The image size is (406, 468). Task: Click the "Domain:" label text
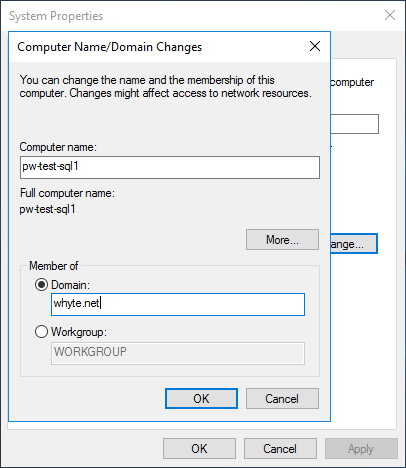click(x=70, y=285)
